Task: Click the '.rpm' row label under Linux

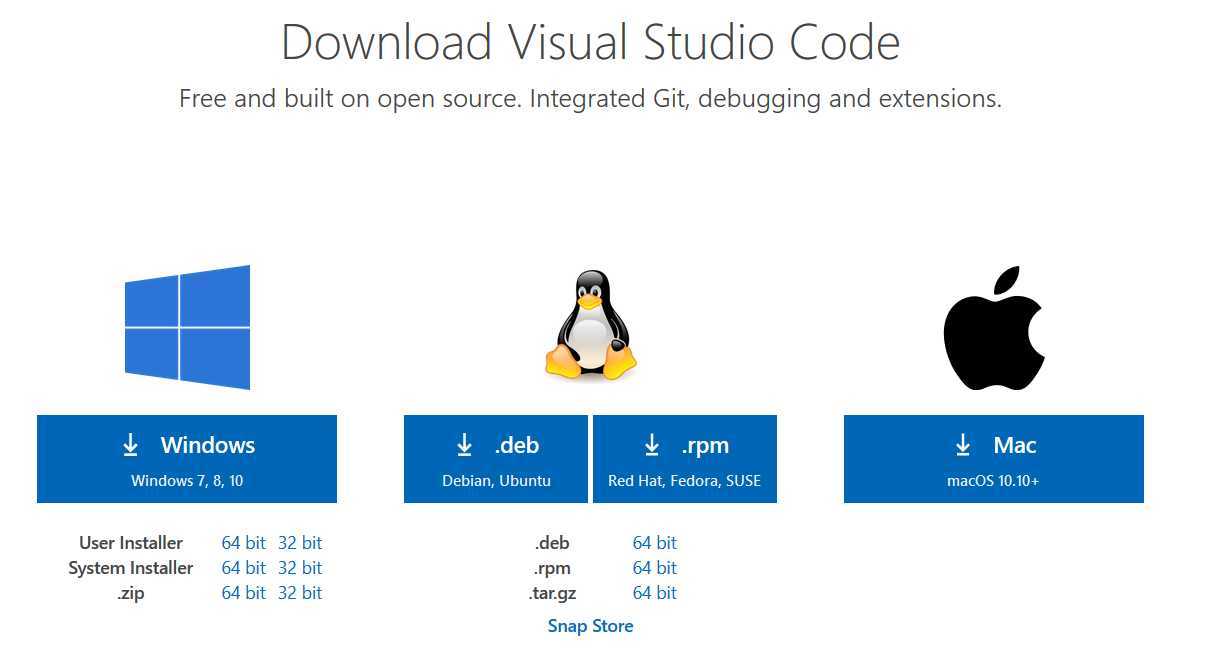Action: [x=553, y=568]
